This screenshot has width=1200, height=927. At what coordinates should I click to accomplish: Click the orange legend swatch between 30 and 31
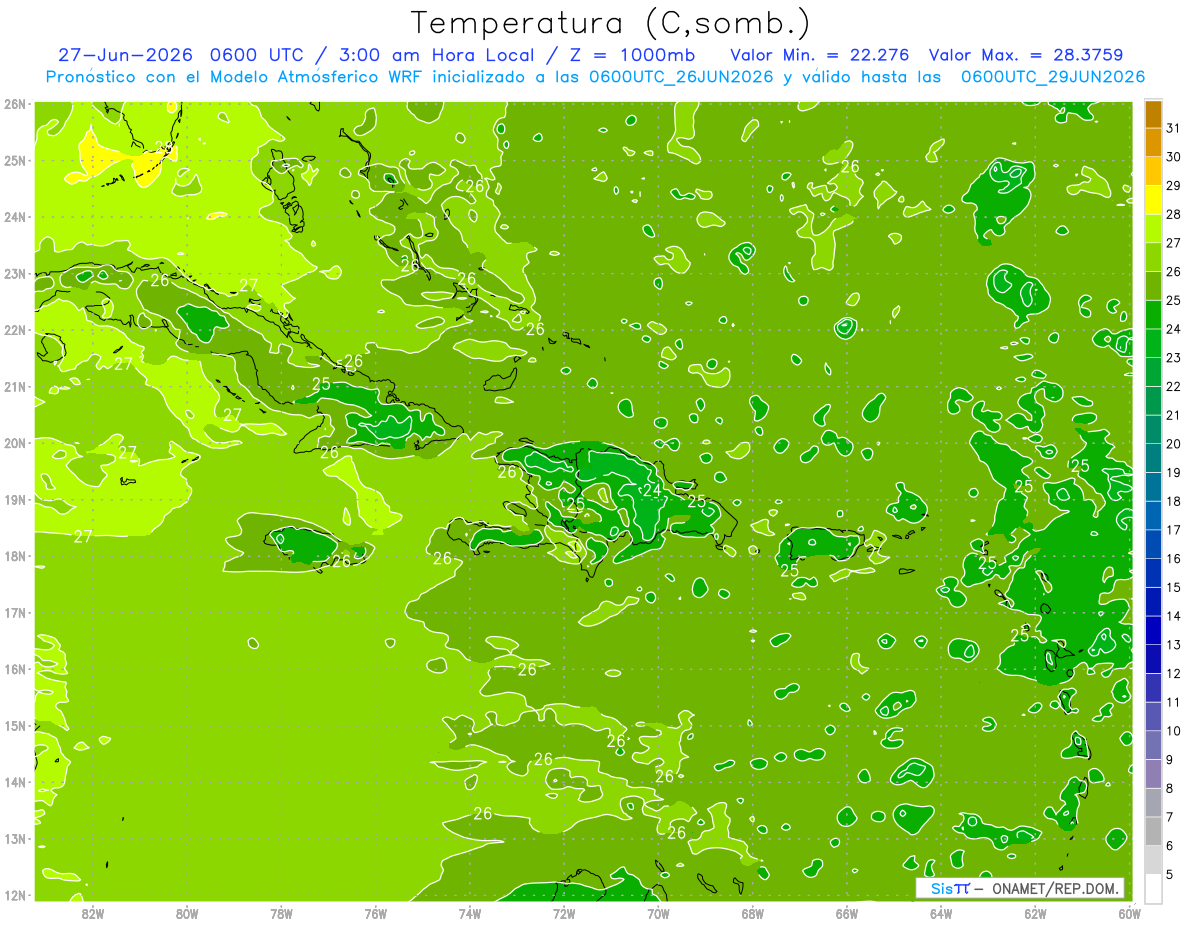[1152, 142]
